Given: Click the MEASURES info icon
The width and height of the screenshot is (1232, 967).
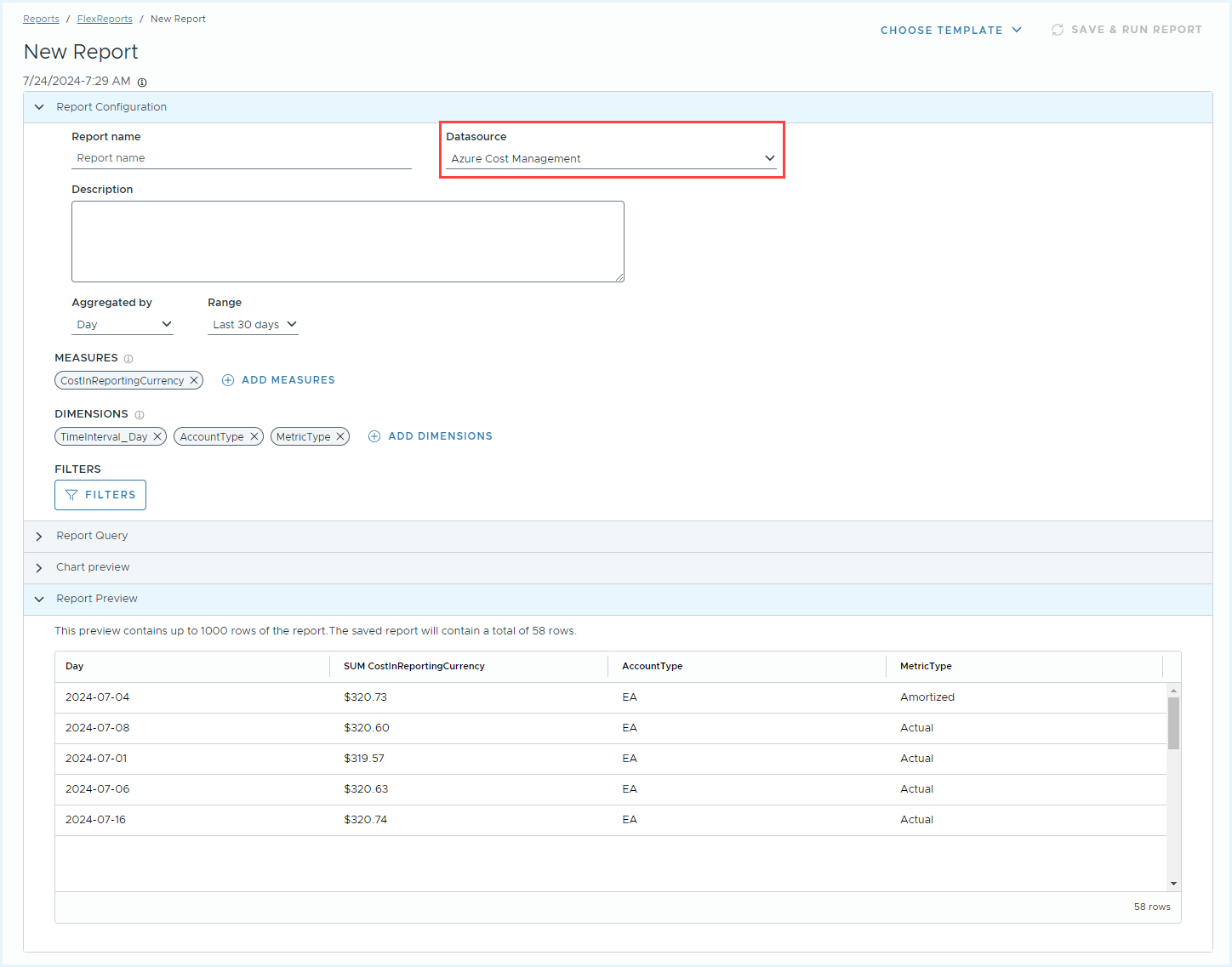Looking at the screenshot, I should click(128, 359).
